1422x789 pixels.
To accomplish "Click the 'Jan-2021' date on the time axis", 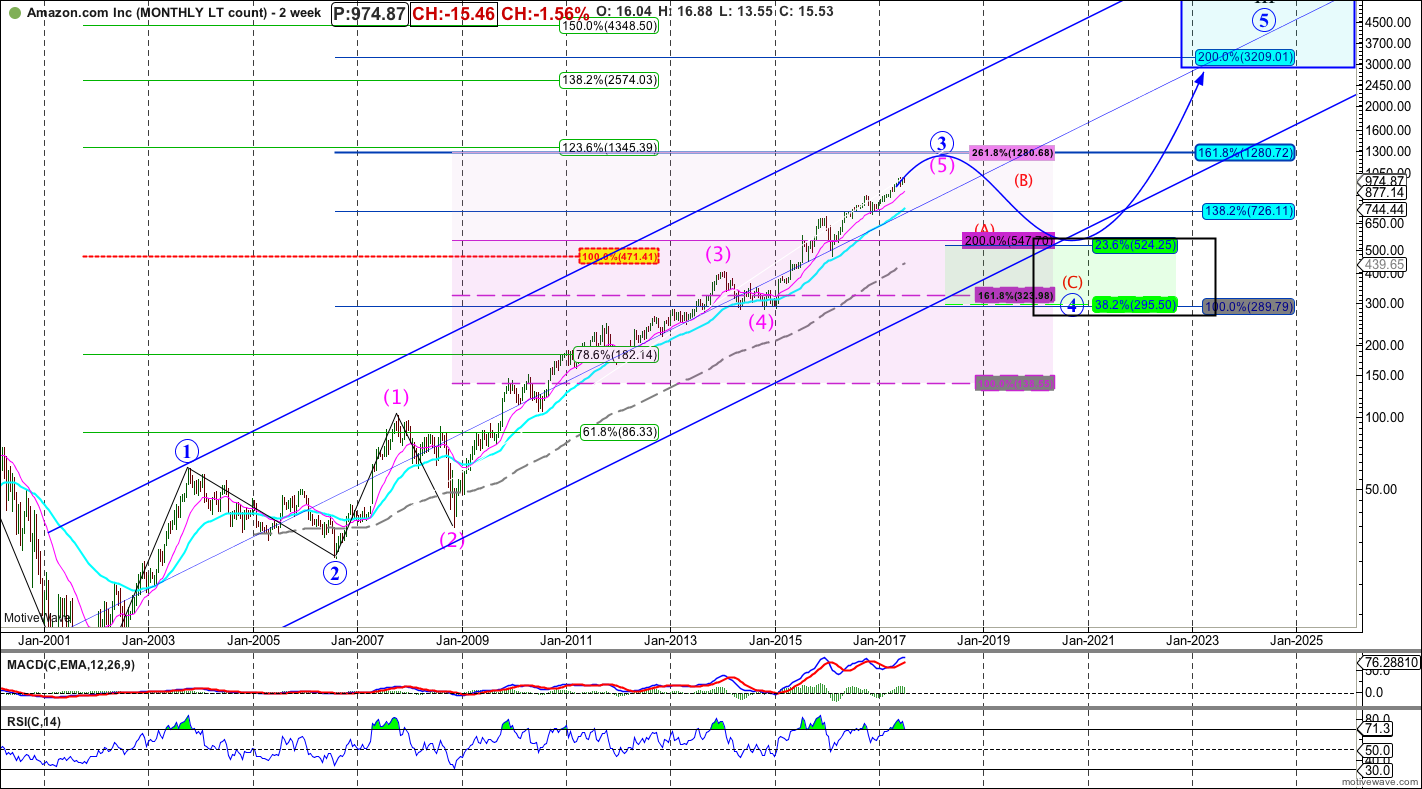I will click(x=1087, y=640).
